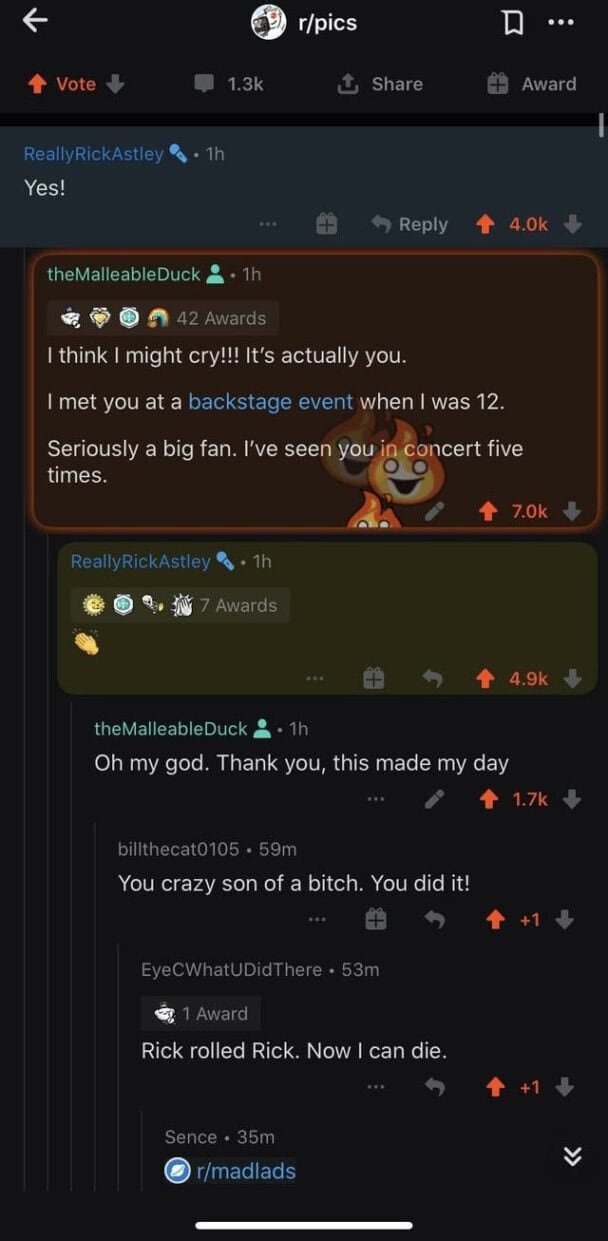Screen dimensions: 608x1241
Task: Collapse Sence's comment with the double chevron
Action: click(572, 1158)
